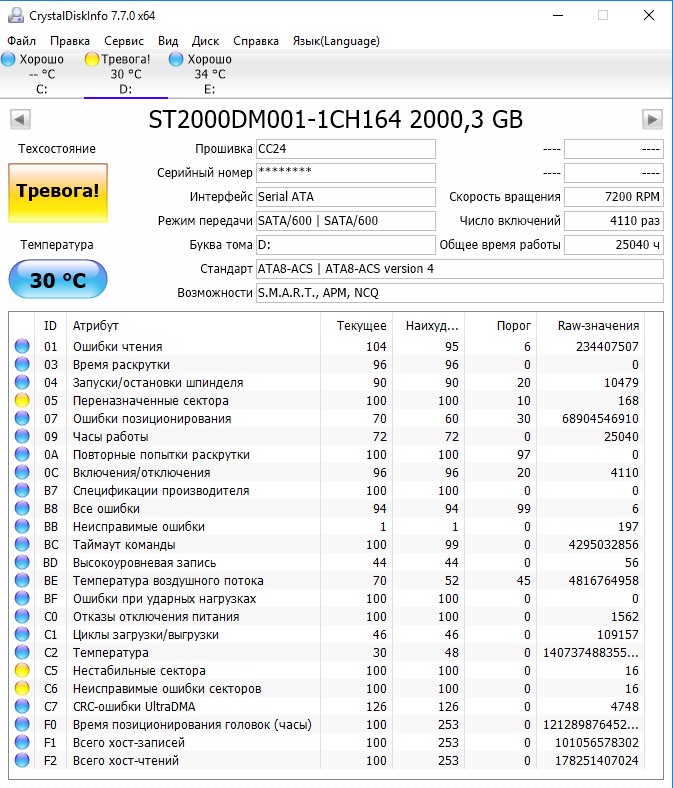Click the 4110 раз power-on count field

click(x=614, y=221)
